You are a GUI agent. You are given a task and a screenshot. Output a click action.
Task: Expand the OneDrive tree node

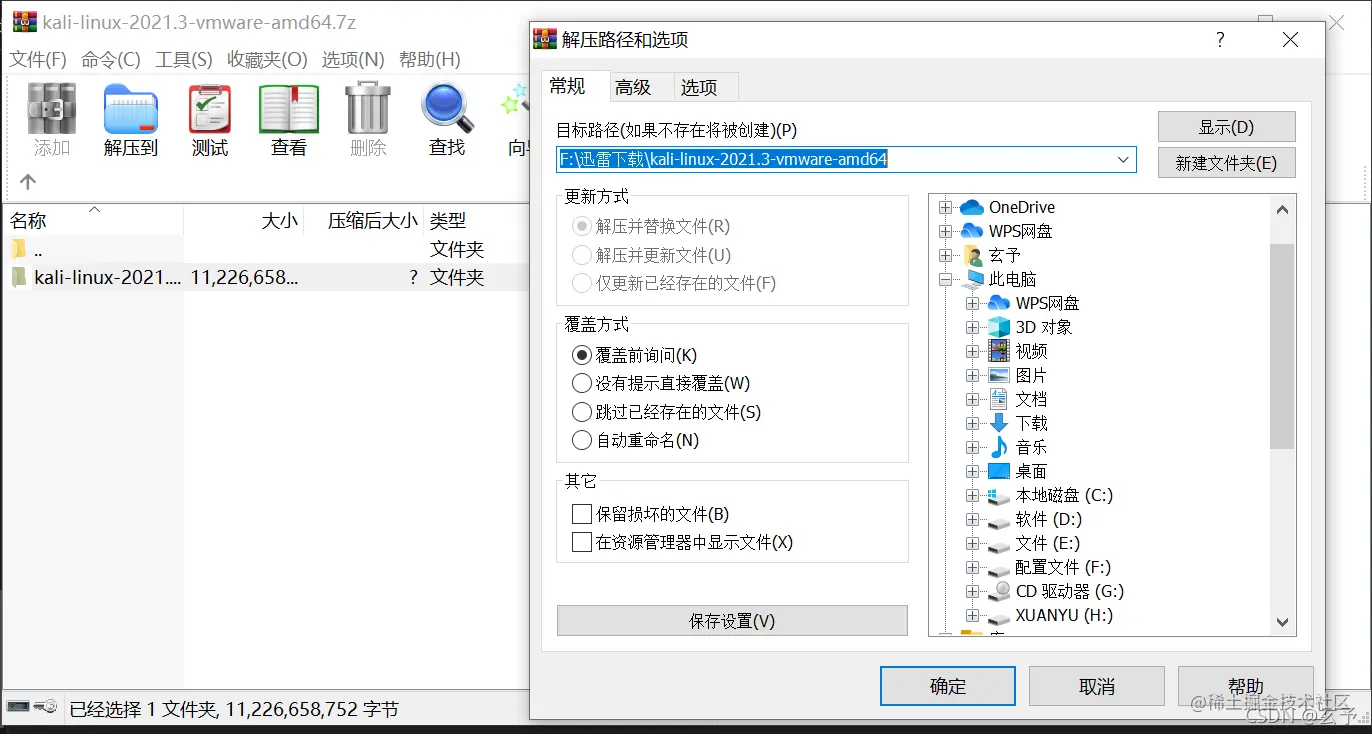[945, 207]
